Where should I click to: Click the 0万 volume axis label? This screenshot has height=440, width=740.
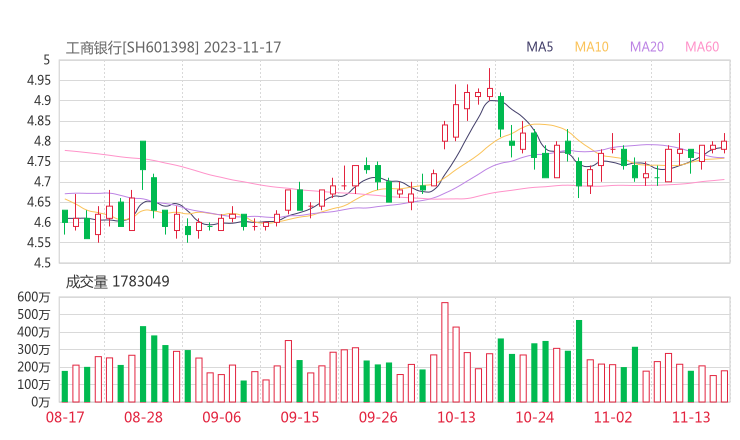[40, 402]
